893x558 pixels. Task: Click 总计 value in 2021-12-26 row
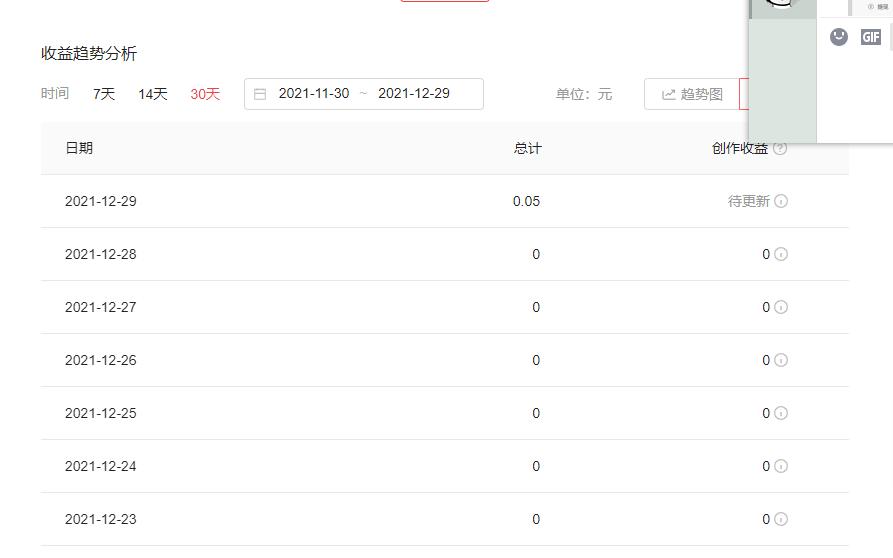(x=536, y=360)
